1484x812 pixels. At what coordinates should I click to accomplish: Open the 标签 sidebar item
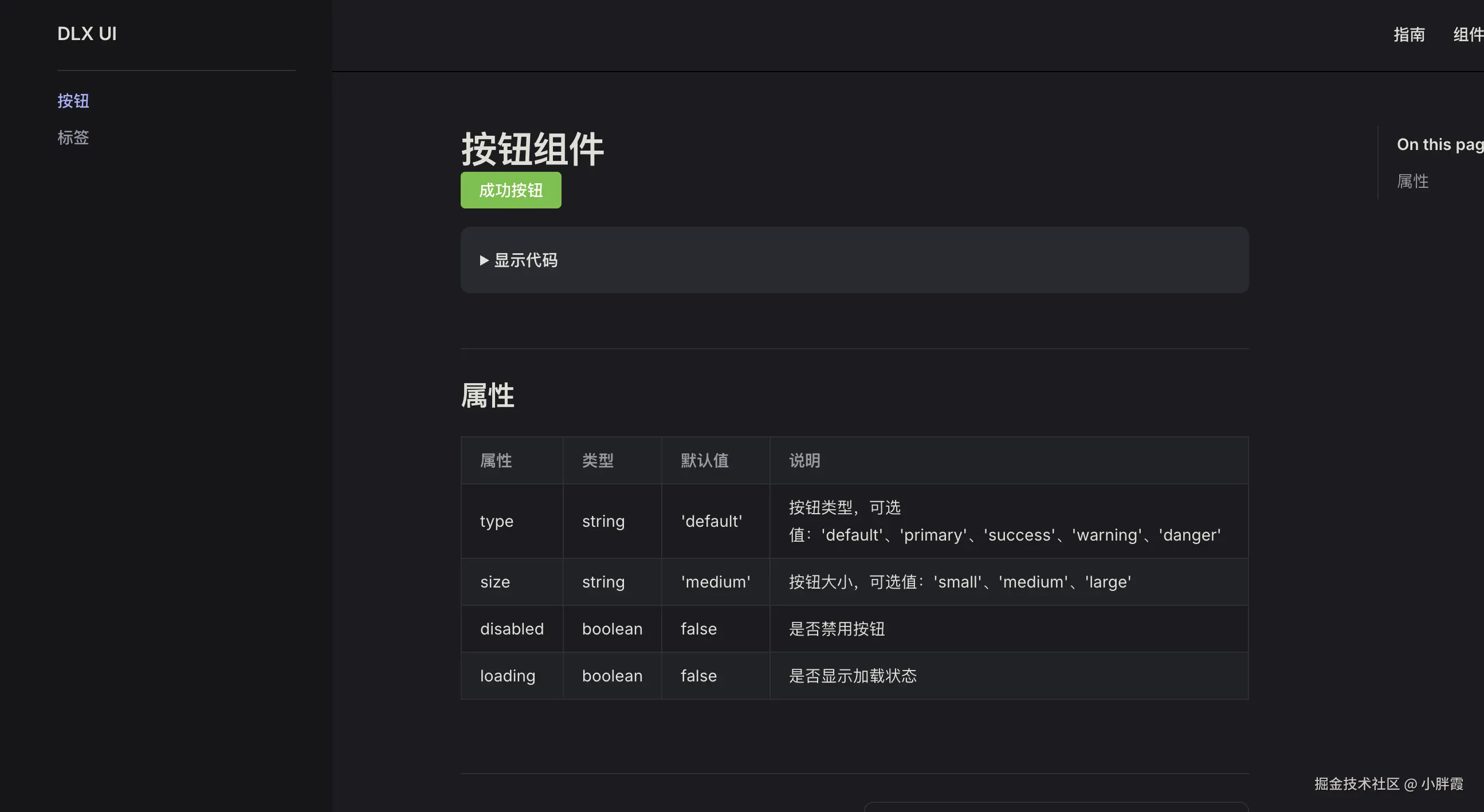[x=73, y=137]
